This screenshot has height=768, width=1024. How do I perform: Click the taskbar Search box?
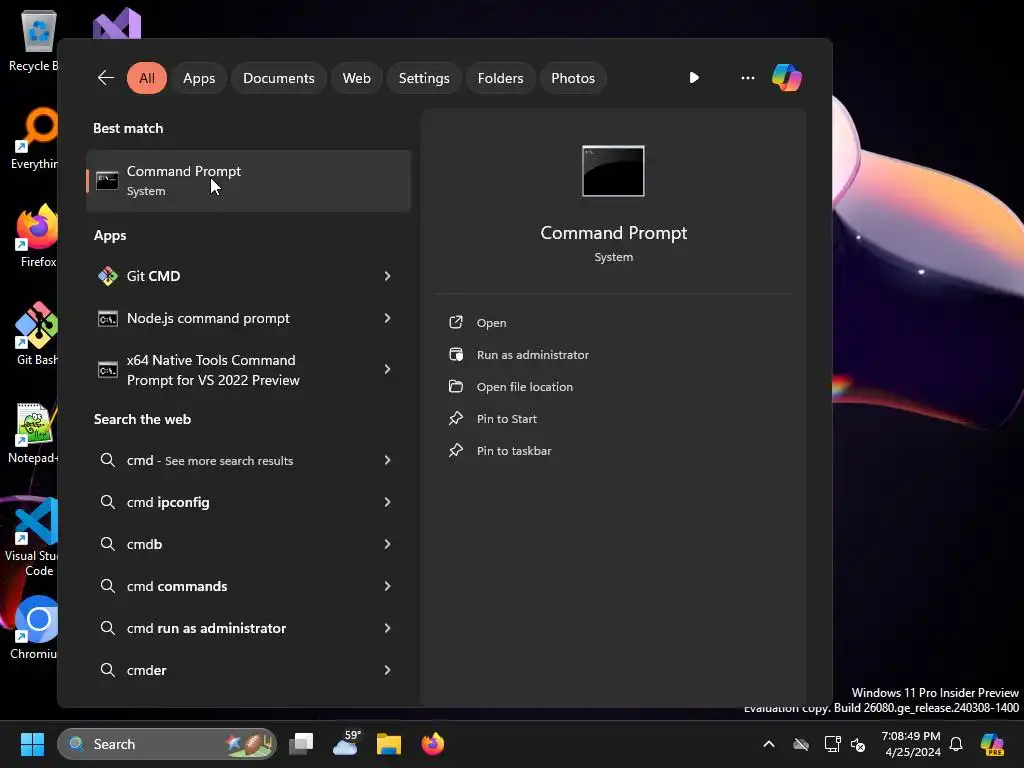coord(167,744)
